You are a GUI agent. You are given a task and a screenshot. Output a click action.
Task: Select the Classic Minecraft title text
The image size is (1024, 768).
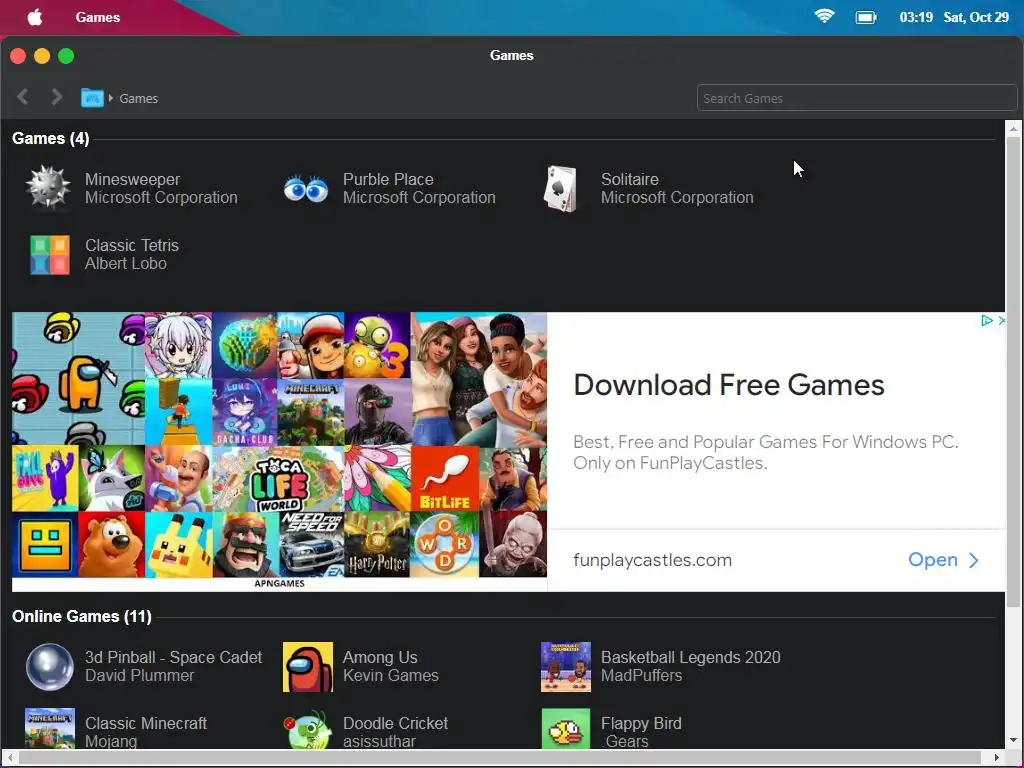click(146, 723)
